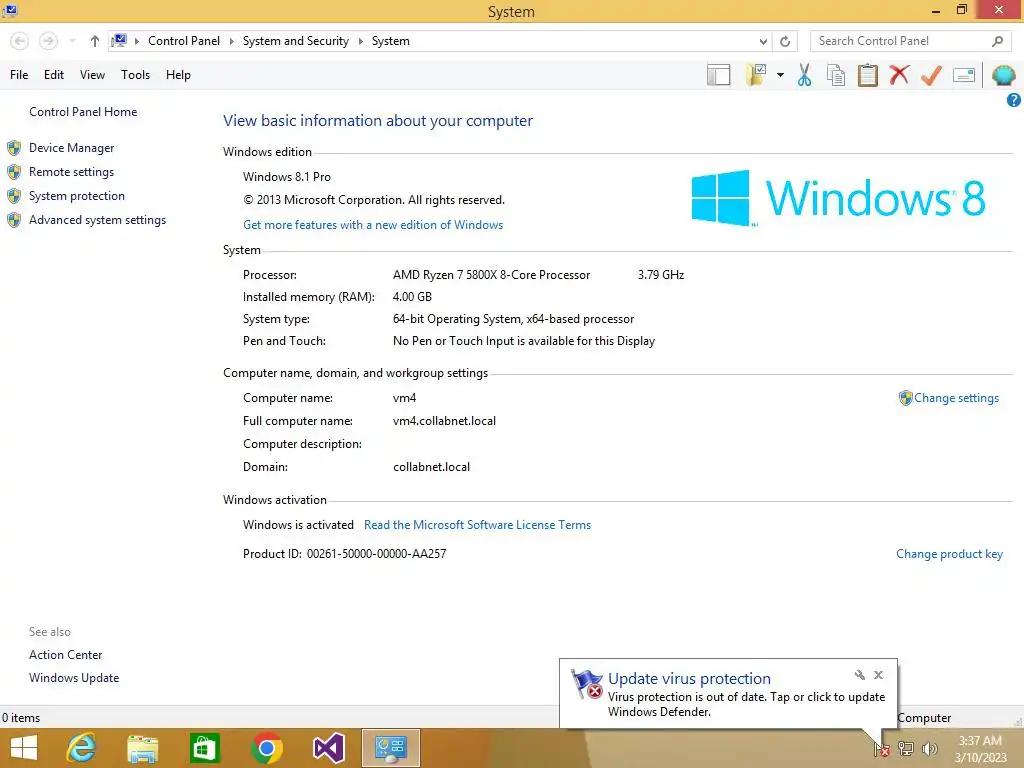Click the orange checkmark icon
Screen dimensions: 1024x768
931,75
